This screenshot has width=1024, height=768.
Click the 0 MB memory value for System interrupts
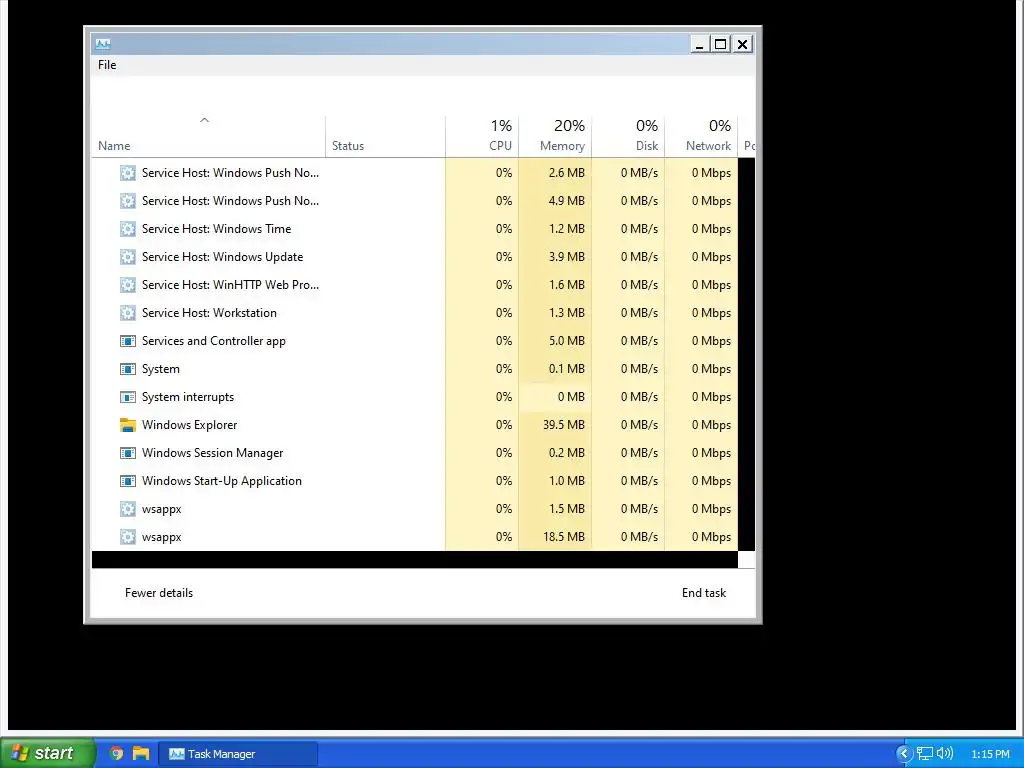coord(571,397)
